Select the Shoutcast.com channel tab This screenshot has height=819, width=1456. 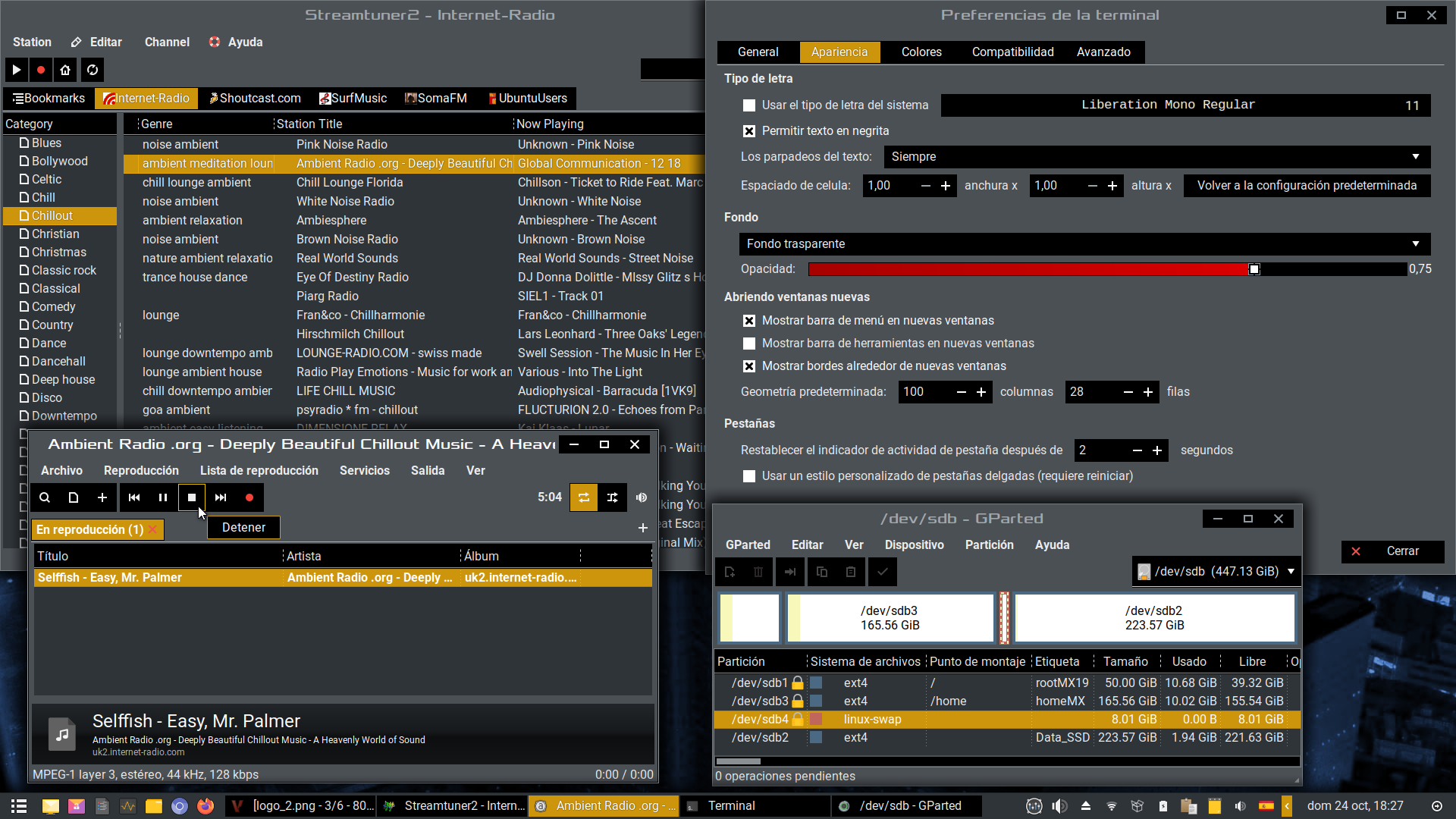pyautogui.click(x=255, y=99)
